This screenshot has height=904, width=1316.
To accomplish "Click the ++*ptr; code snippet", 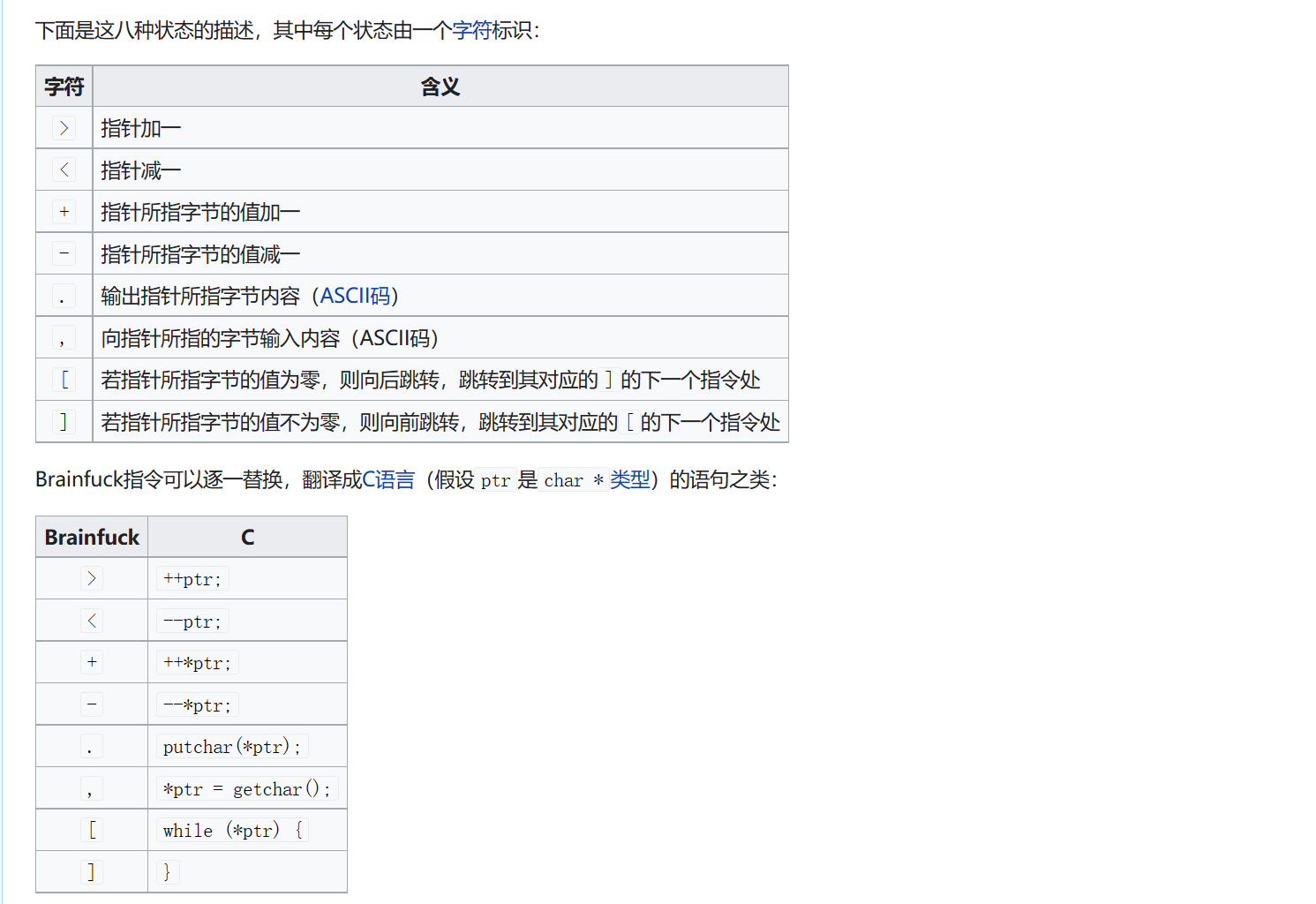I will point(197,663).
